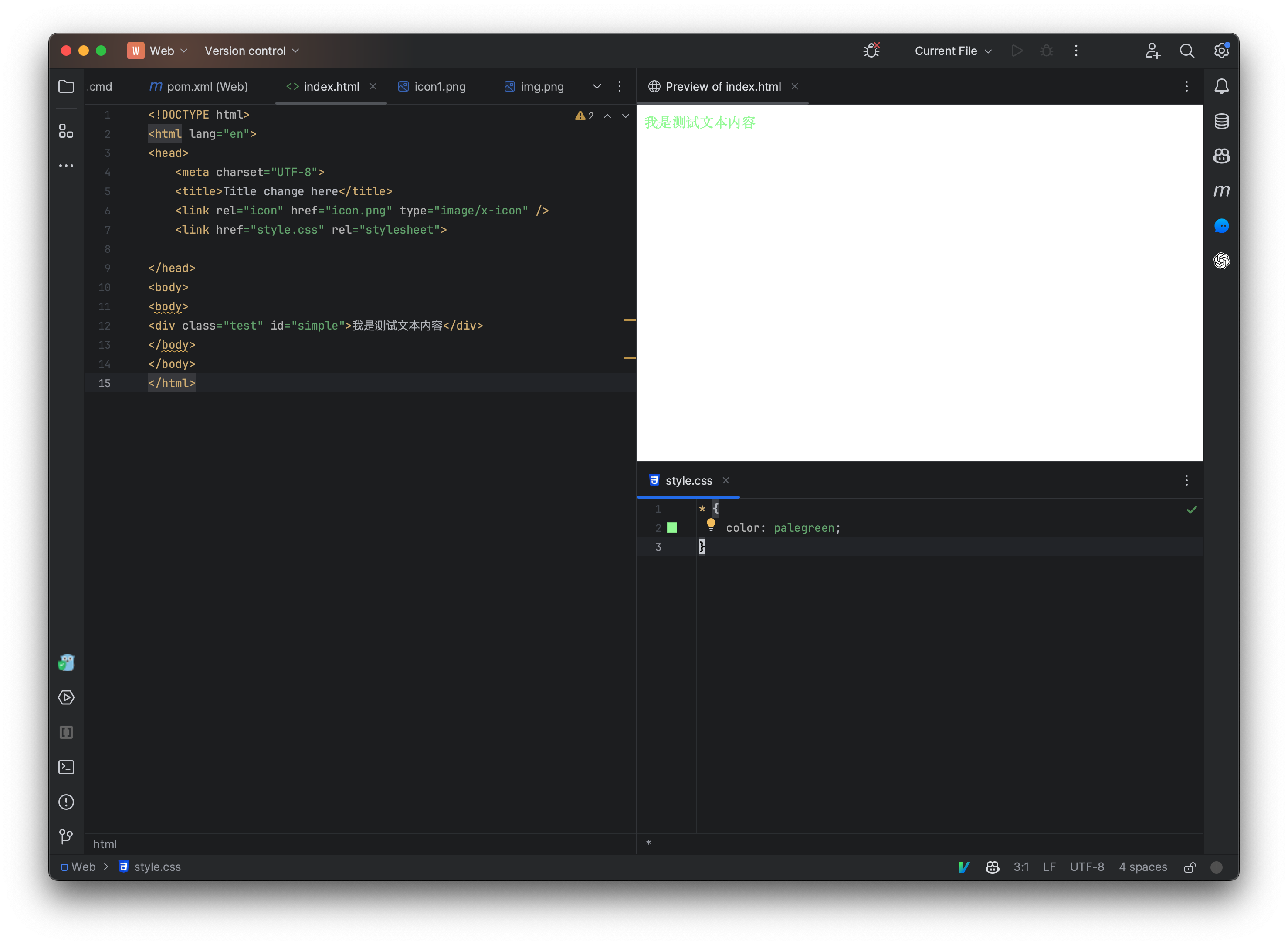
Task: Expand the Version control menu
Action: tap(252, 51)
